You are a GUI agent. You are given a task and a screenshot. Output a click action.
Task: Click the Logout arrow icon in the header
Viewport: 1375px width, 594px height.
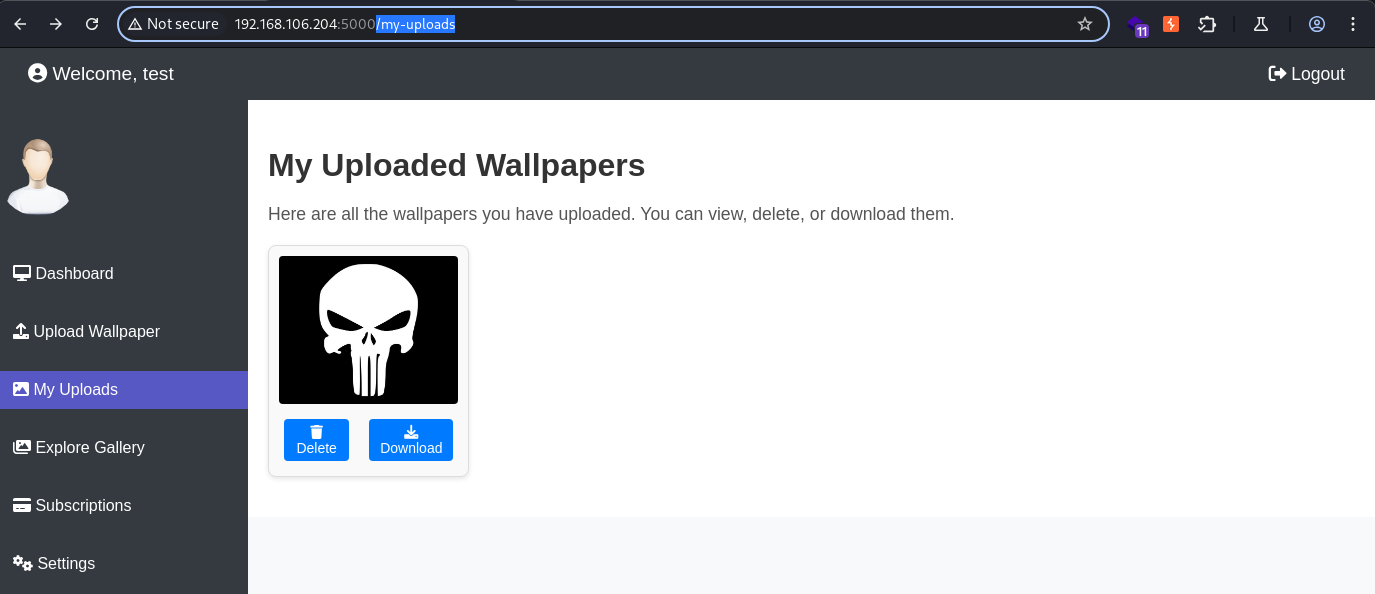(1277, 73)
